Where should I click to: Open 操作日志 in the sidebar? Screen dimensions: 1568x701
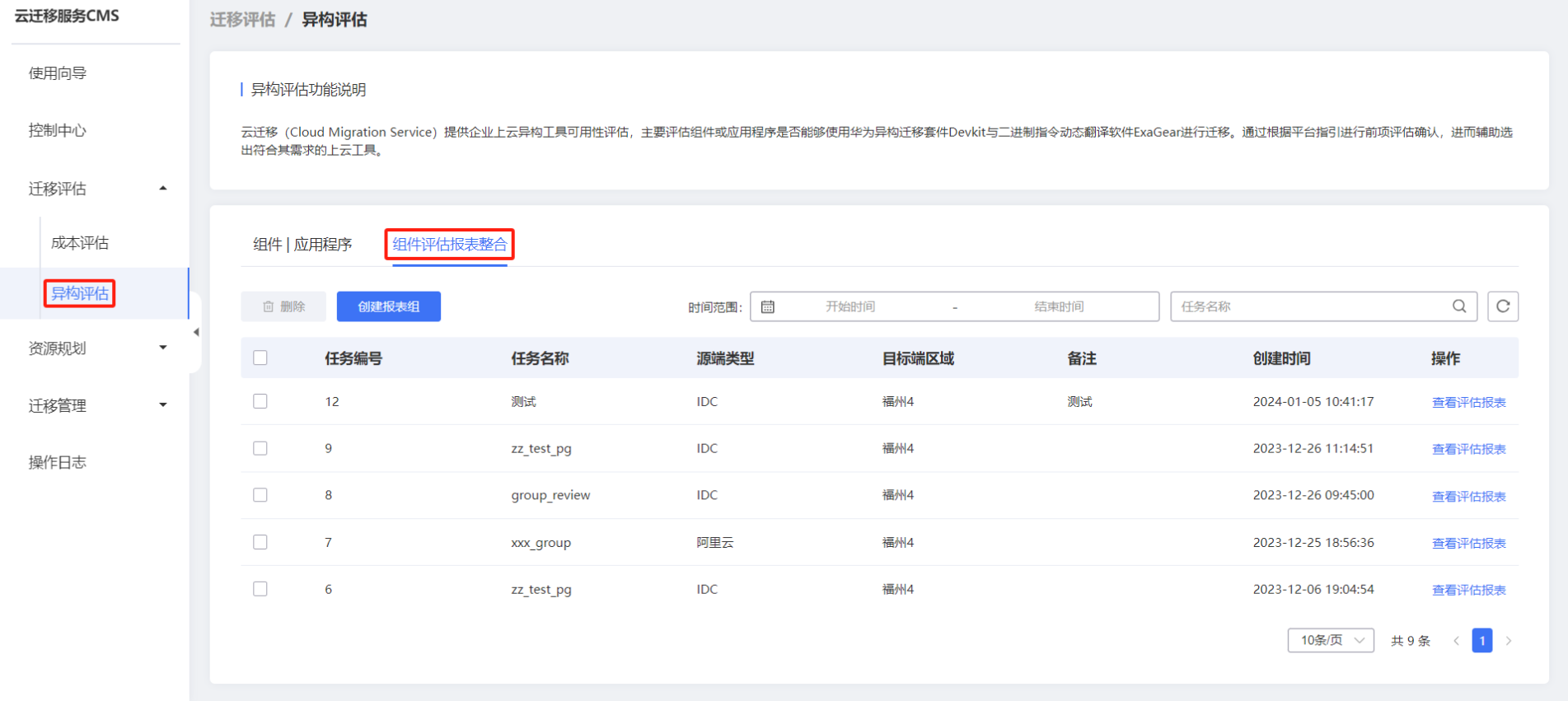coord(58,462)
